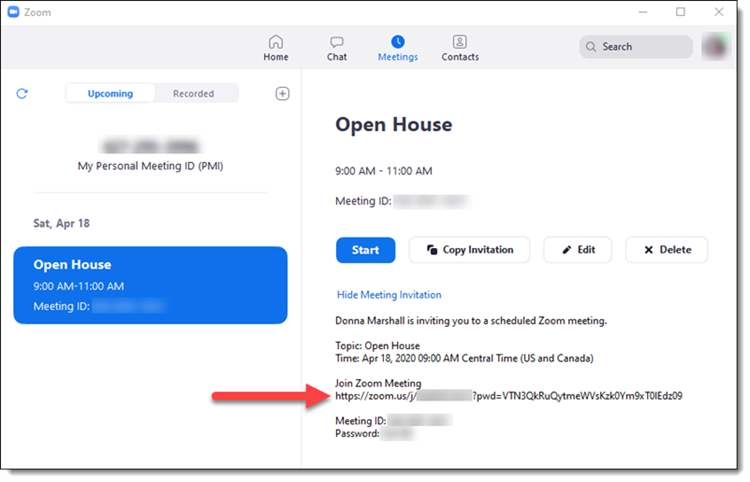Screen dimensions: 750x482
Task: Click the magnifier icon in Search
Action: [591, 47]
